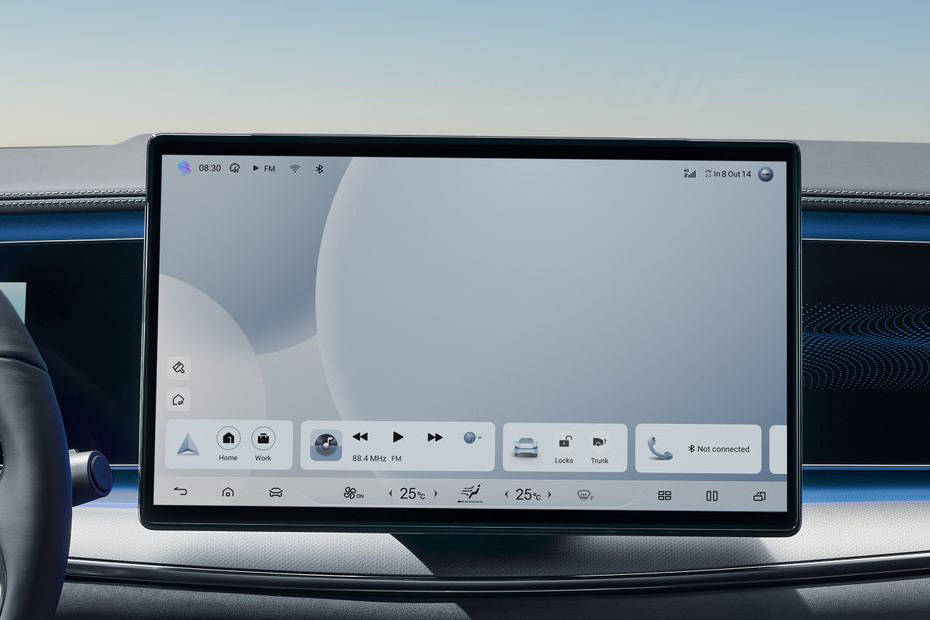Open the user profile avatar
Image resolution: width=930 pixels, height=620 pixels.
(x=766, y=174)
